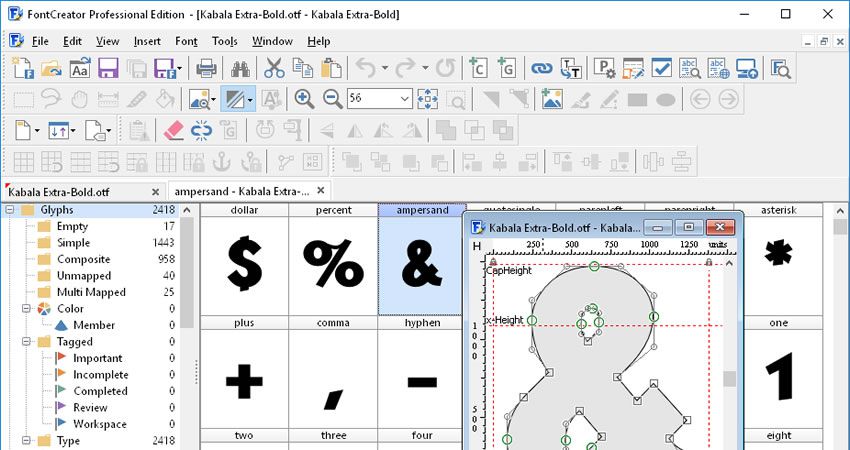Select the dollar glyph cell
The image size is (850, 450).
[244, 259]
